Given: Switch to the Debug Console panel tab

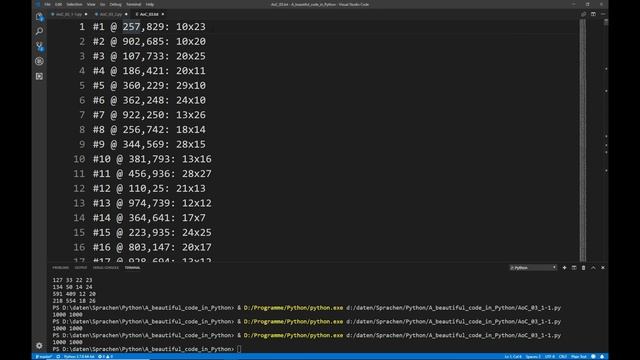Looking at the screenshot, I should click(106, 267).
